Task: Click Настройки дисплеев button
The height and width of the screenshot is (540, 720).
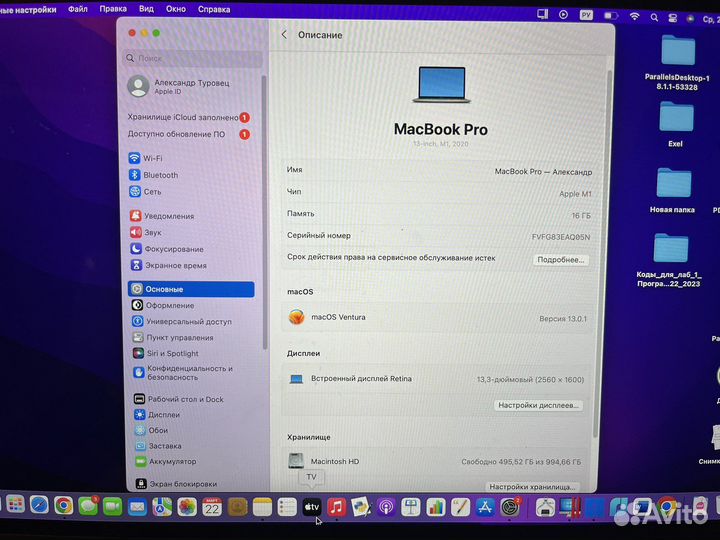Action: pos(538,405)
